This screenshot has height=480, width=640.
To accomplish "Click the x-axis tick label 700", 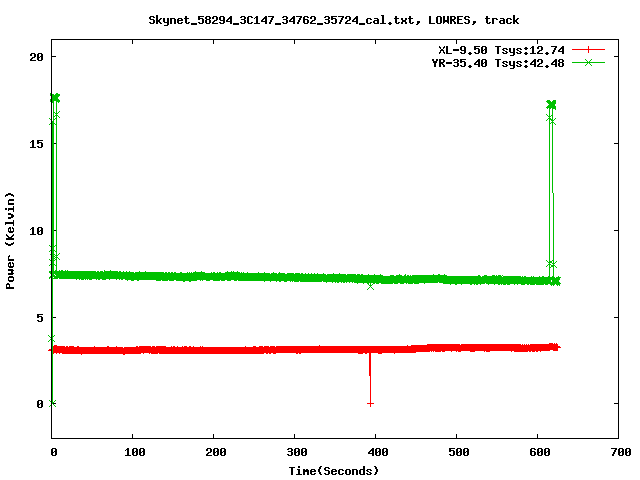I will coord(621,452).
